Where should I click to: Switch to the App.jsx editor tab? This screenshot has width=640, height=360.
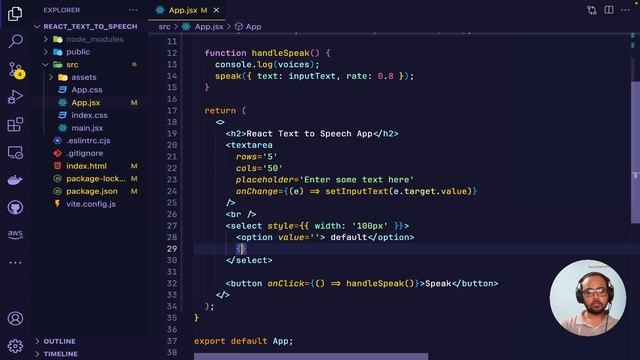(x=187, y=10)
